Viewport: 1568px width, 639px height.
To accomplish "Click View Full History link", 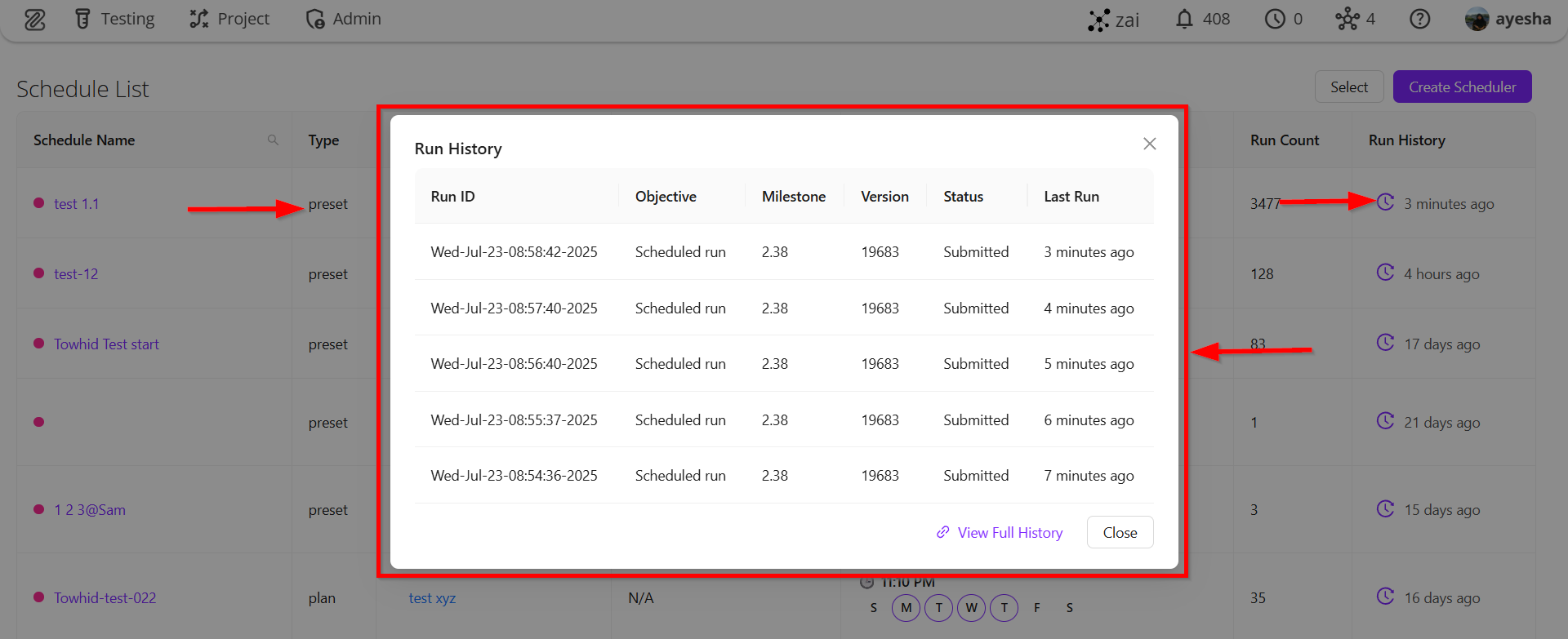I will click(1000, 533).
